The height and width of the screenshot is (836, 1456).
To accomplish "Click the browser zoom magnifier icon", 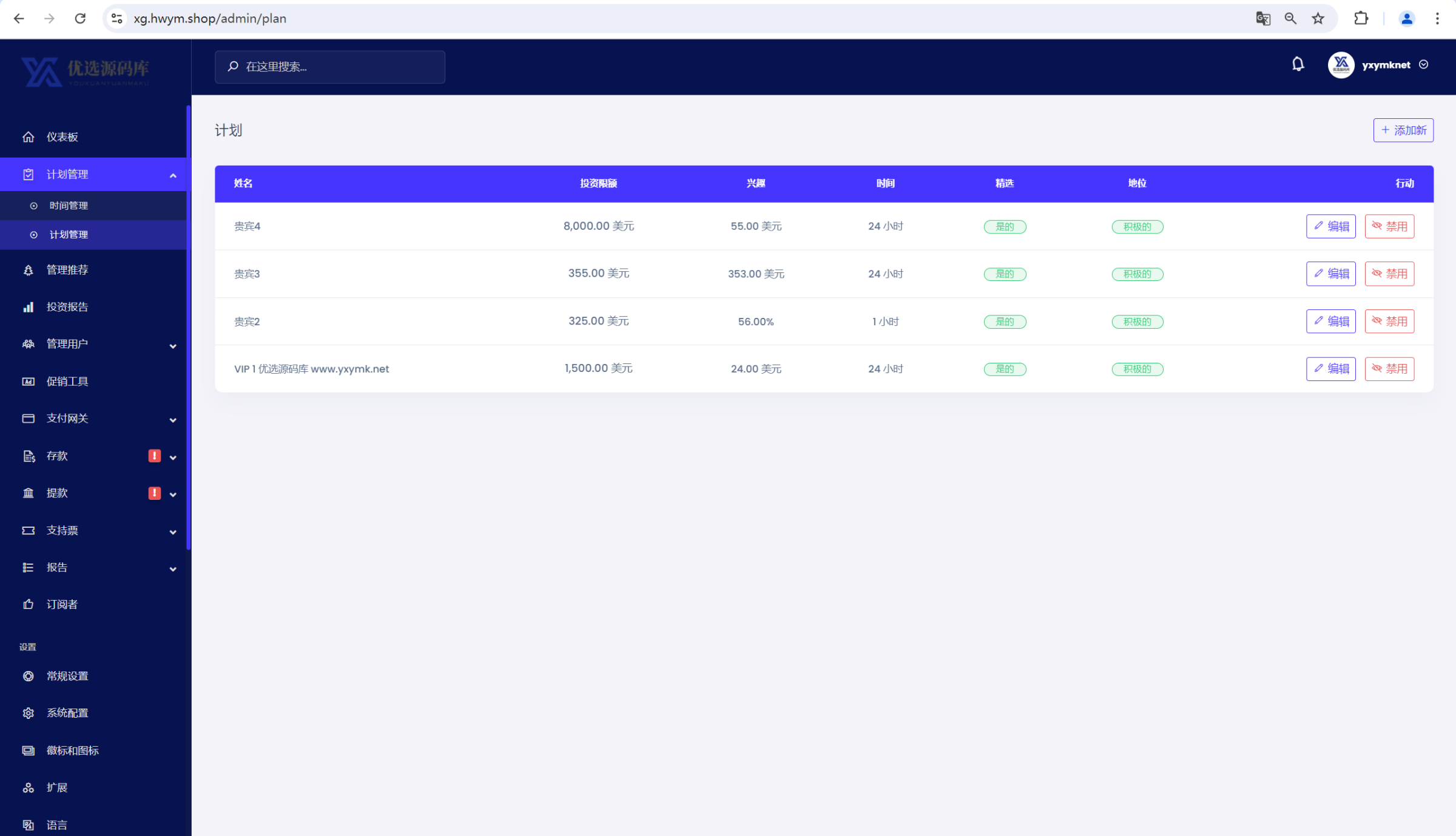I will click(x=1290, y=19).
